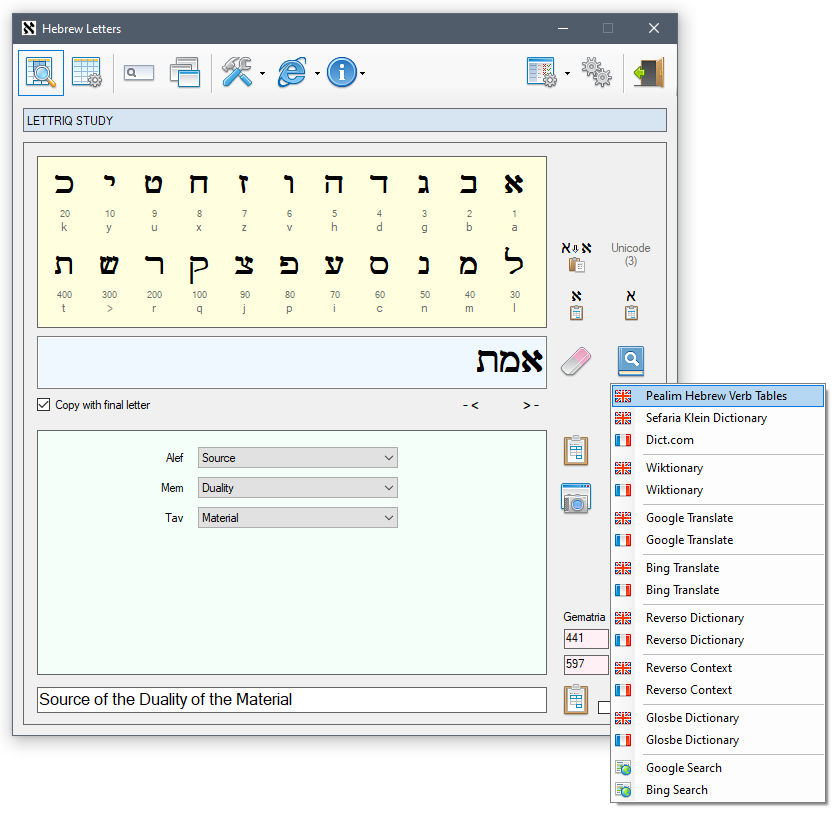Open the Internet Explorer icon dropdown arrow
Screen dimensions: 840x820
[317, 73]
